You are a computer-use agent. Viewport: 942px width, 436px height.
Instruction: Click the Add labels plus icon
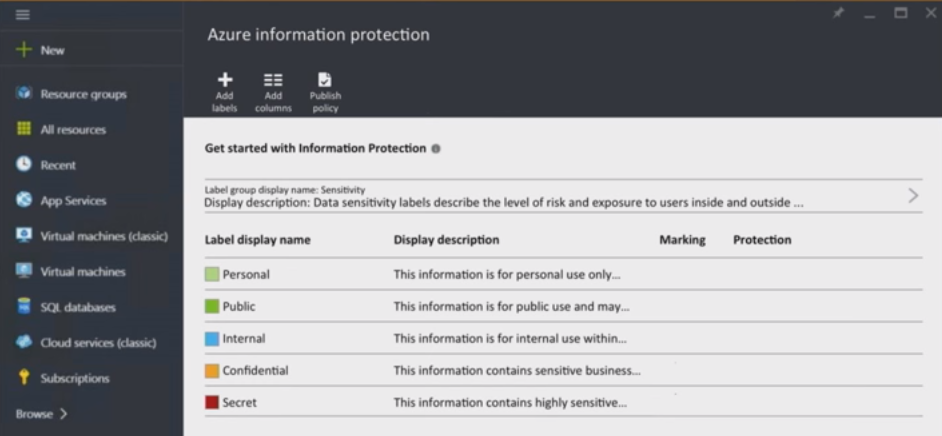pyautogui.click(x=225, y=80)
